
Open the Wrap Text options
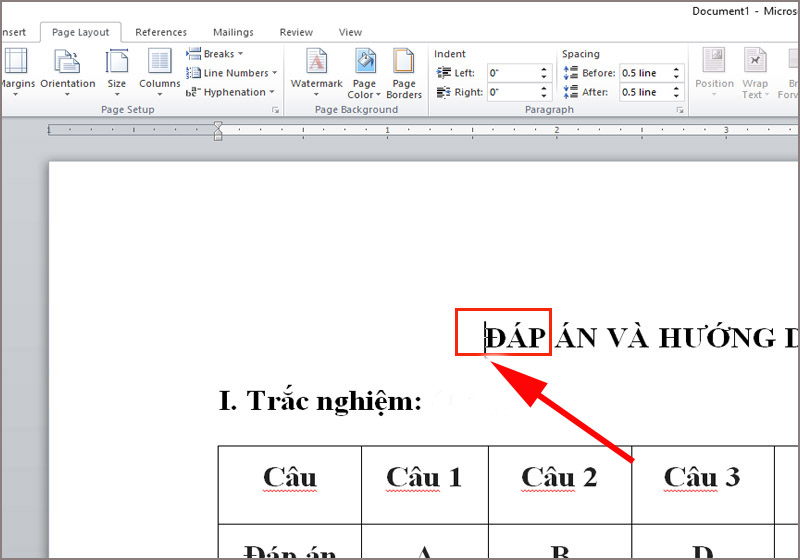[x=755, y=74]
